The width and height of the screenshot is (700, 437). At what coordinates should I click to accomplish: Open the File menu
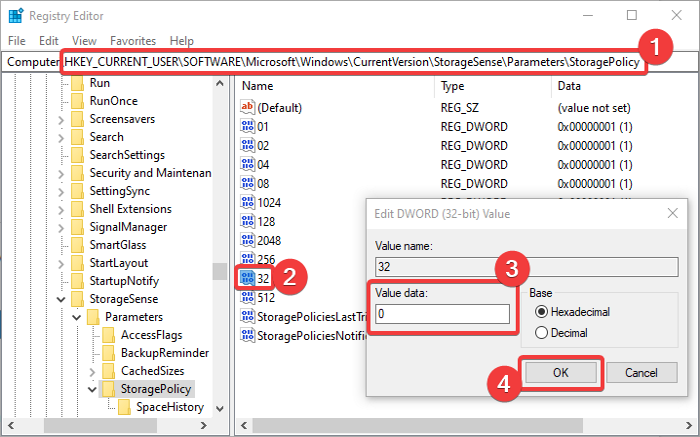pos(17,41)
